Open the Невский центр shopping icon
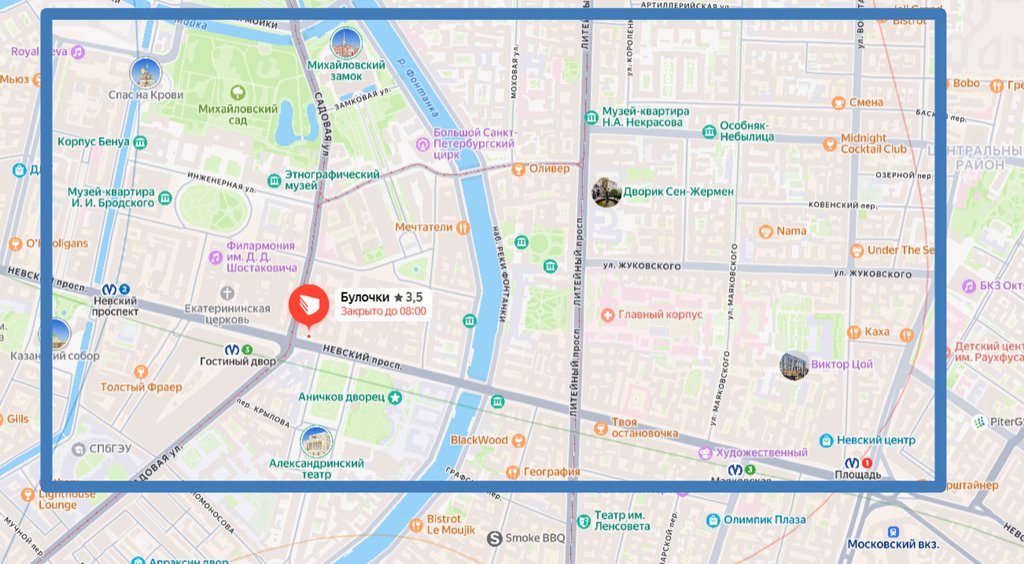1024x564 pixels. point(826,441)
